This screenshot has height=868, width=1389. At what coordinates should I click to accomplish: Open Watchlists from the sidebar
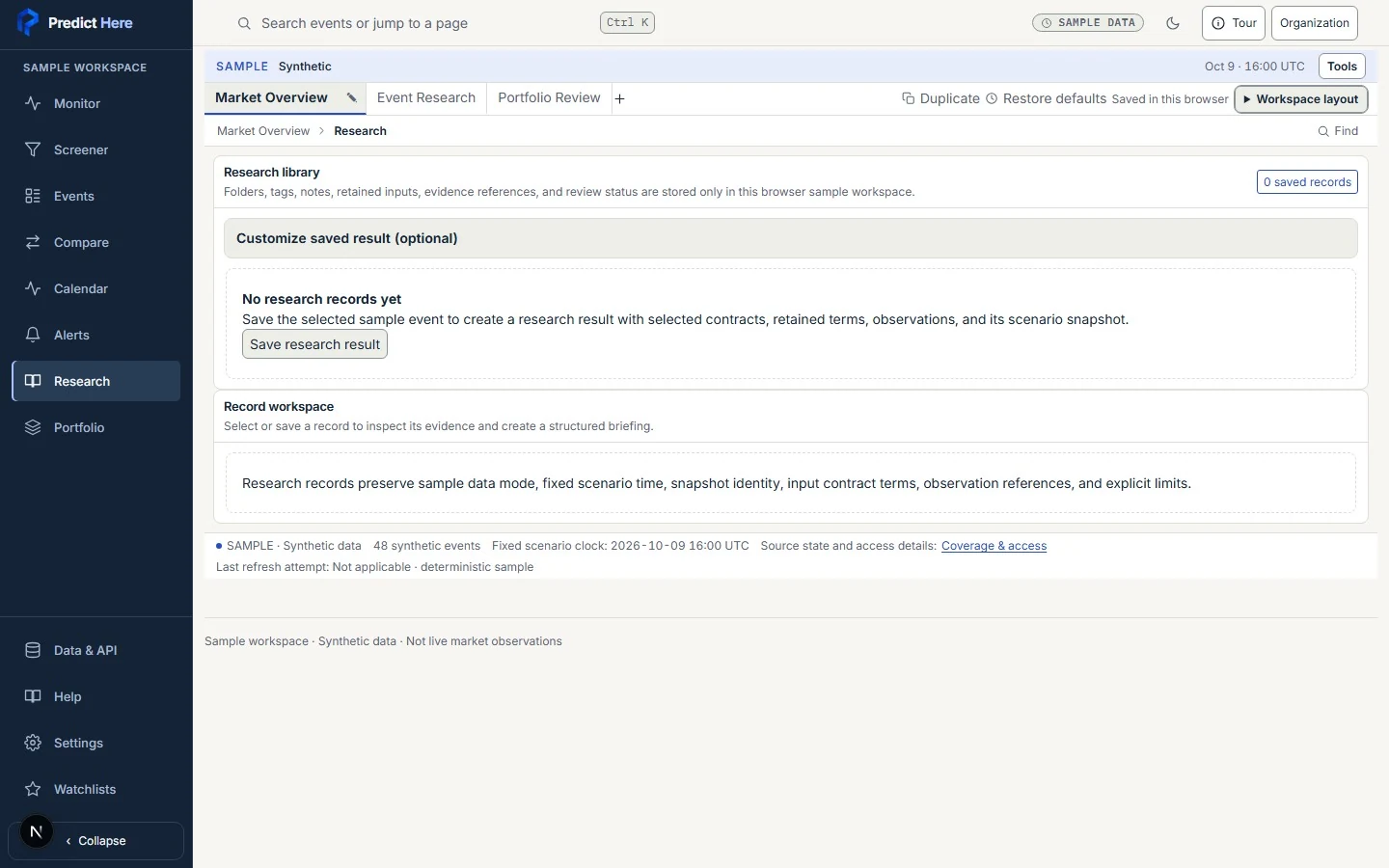pos(96,789)
